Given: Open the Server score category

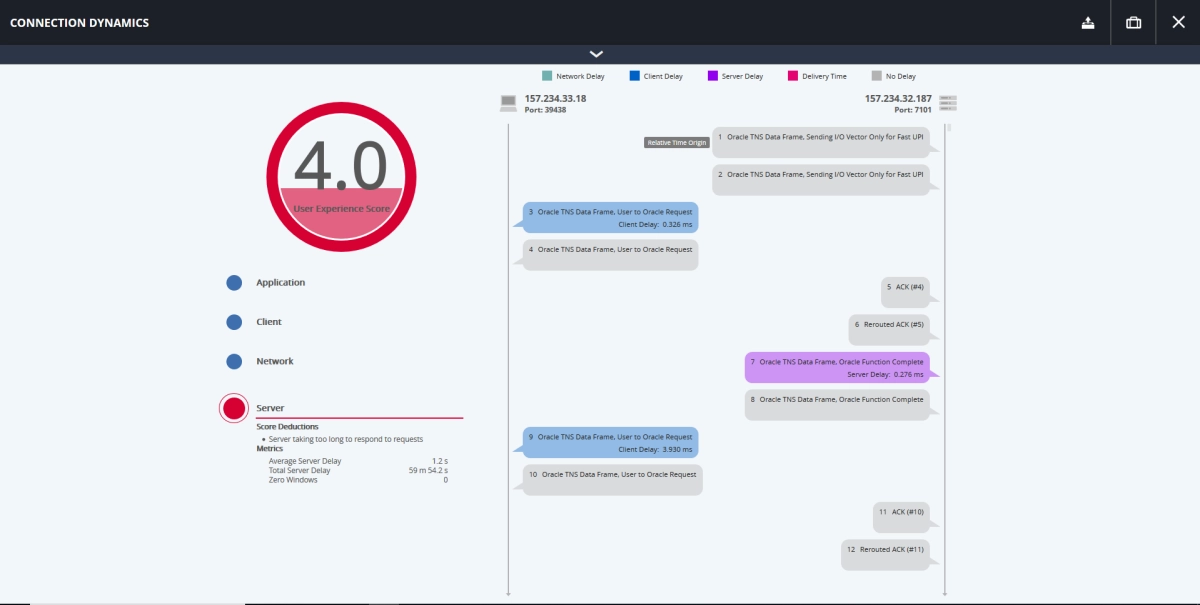Looking at the screenshot, I should (270, 408).
